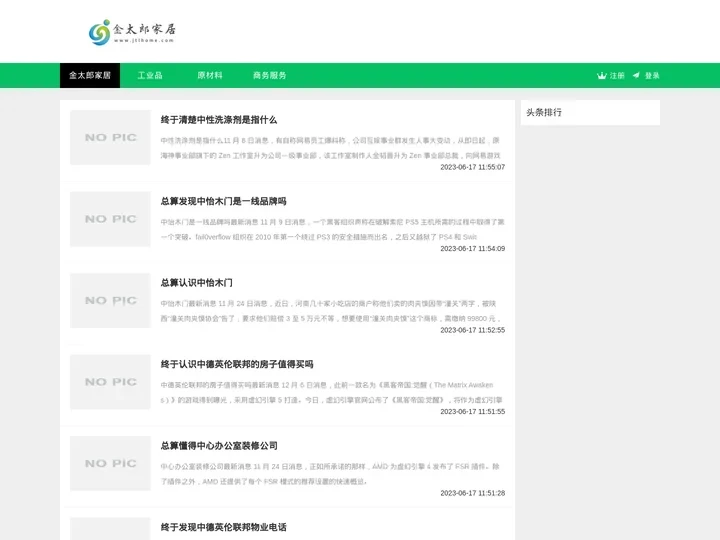The width and height of the screenshot is (720, 540).
Task: Click the 注册 register link
Action: click(617, 76)
